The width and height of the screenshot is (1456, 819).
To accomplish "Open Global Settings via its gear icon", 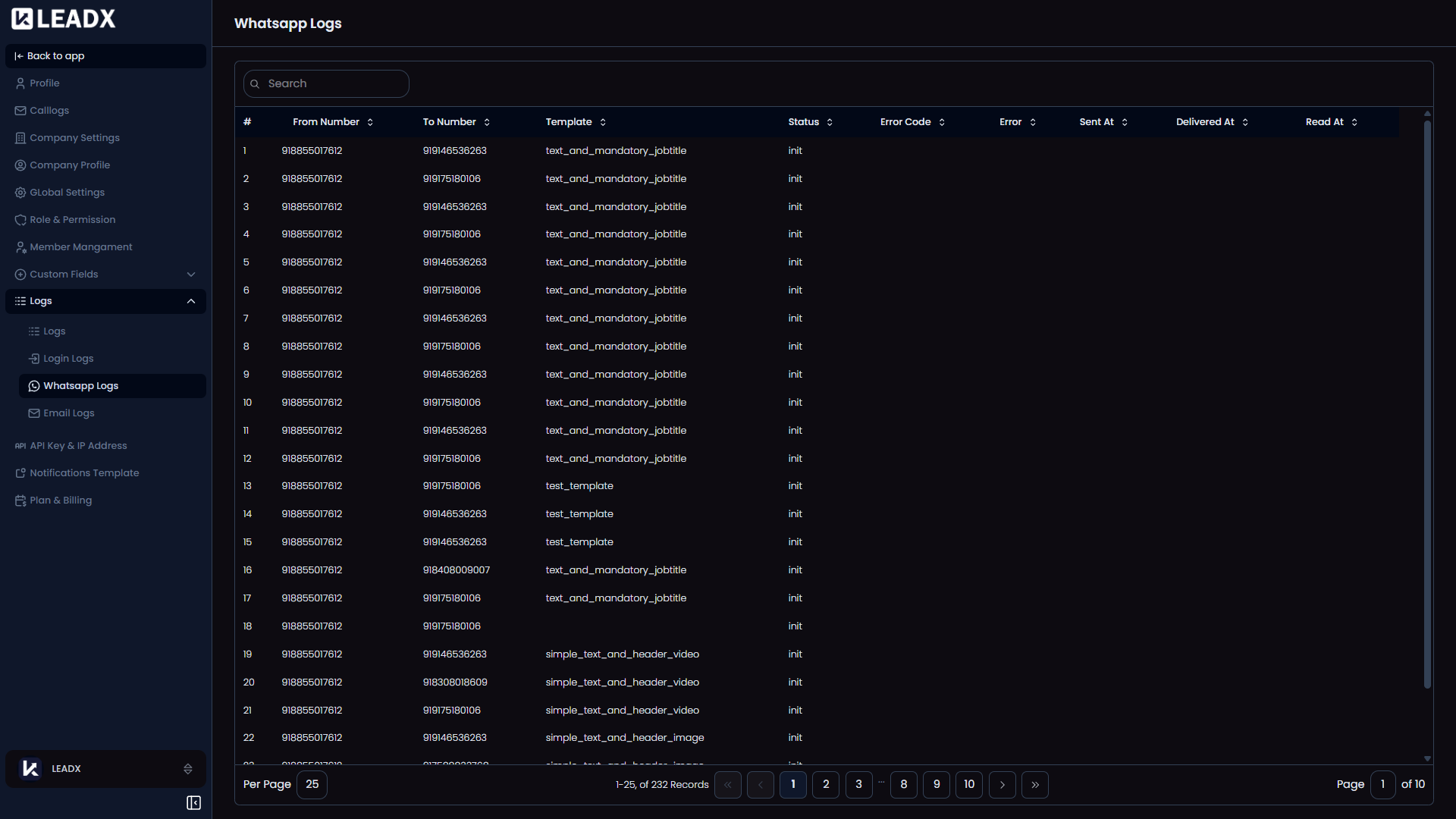I will point(20,192).
